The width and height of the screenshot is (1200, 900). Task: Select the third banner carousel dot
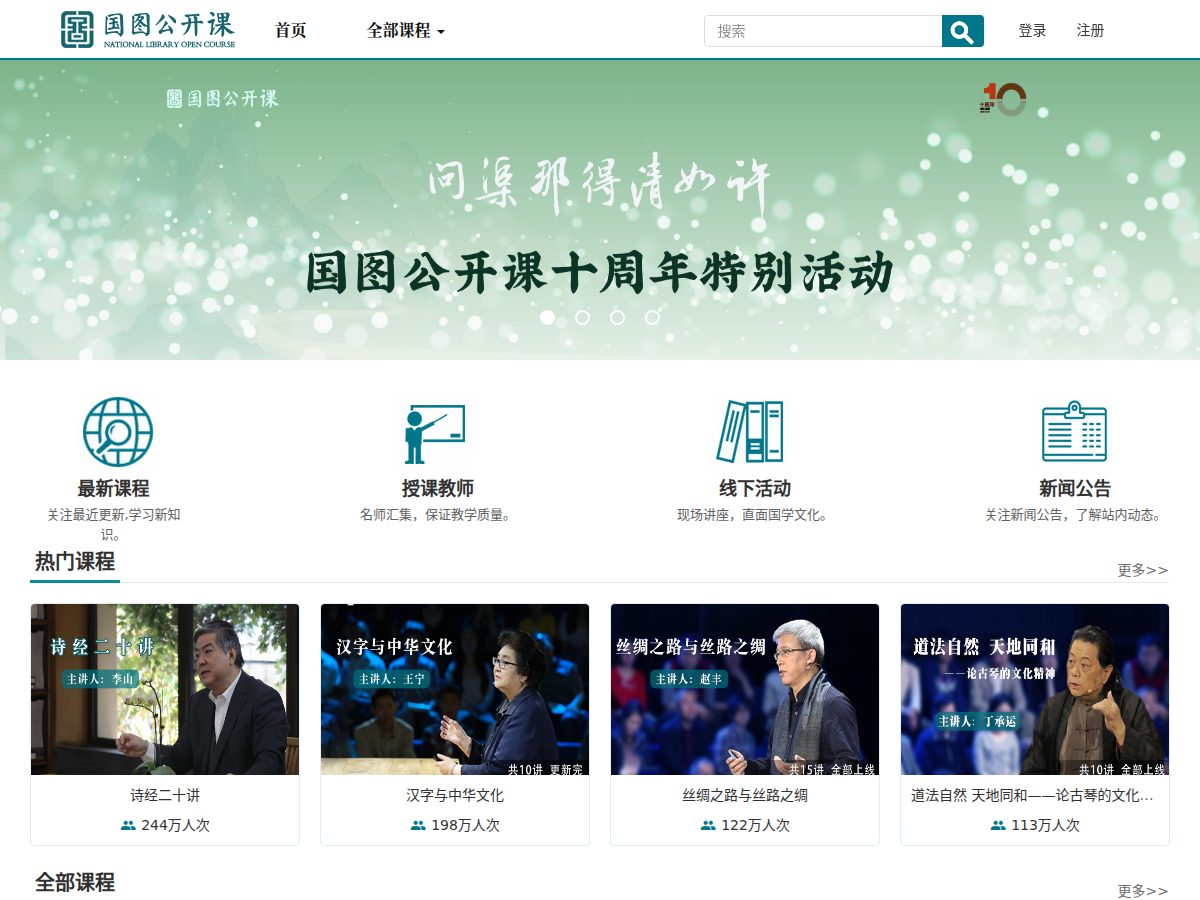click(x=617, y=317)
